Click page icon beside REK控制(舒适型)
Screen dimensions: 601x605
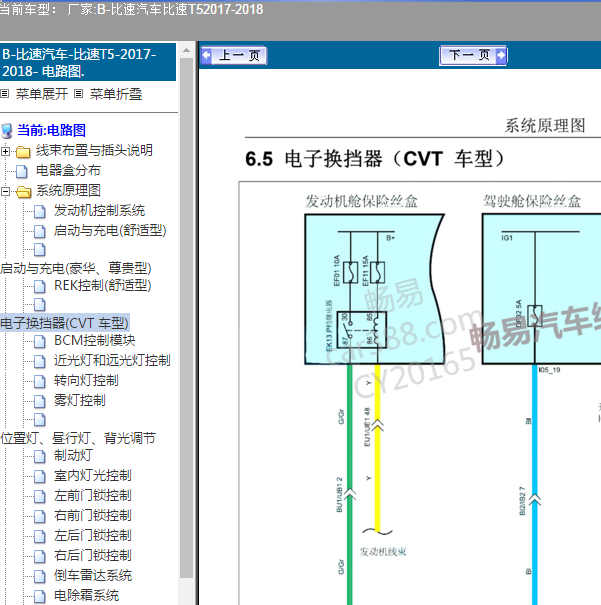(x=39, y=287)
